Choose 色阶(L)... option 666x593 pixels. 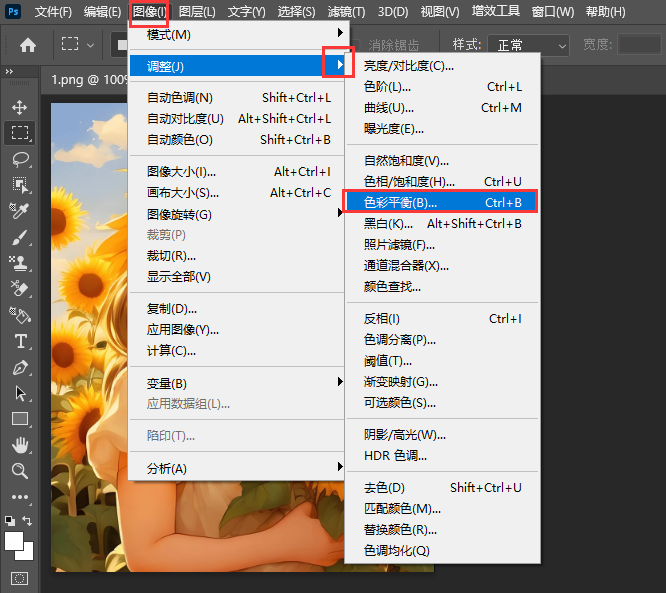(x=442, y=87)
